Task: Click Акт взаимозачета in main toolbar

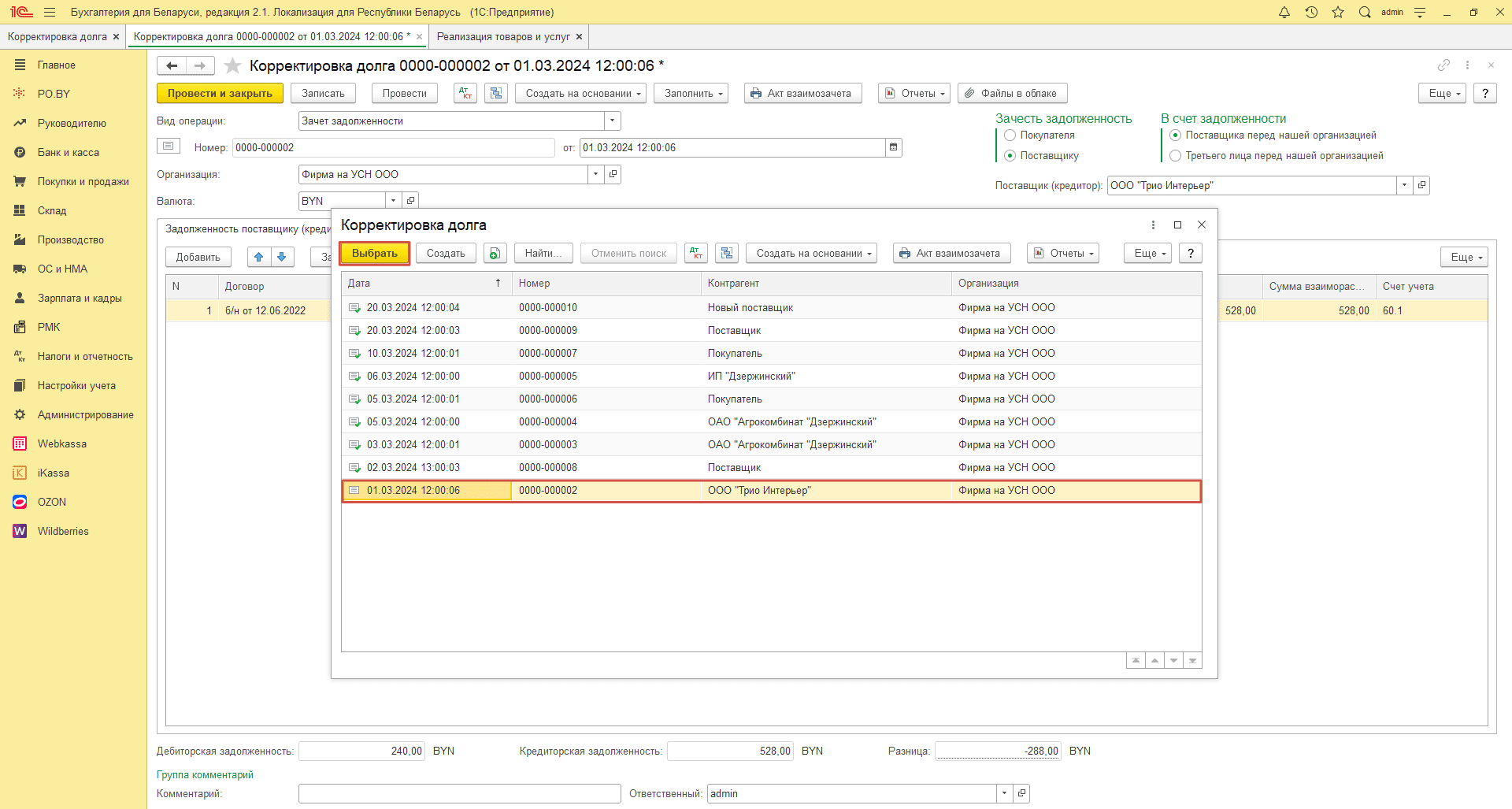Action: (x=803, y=93)
